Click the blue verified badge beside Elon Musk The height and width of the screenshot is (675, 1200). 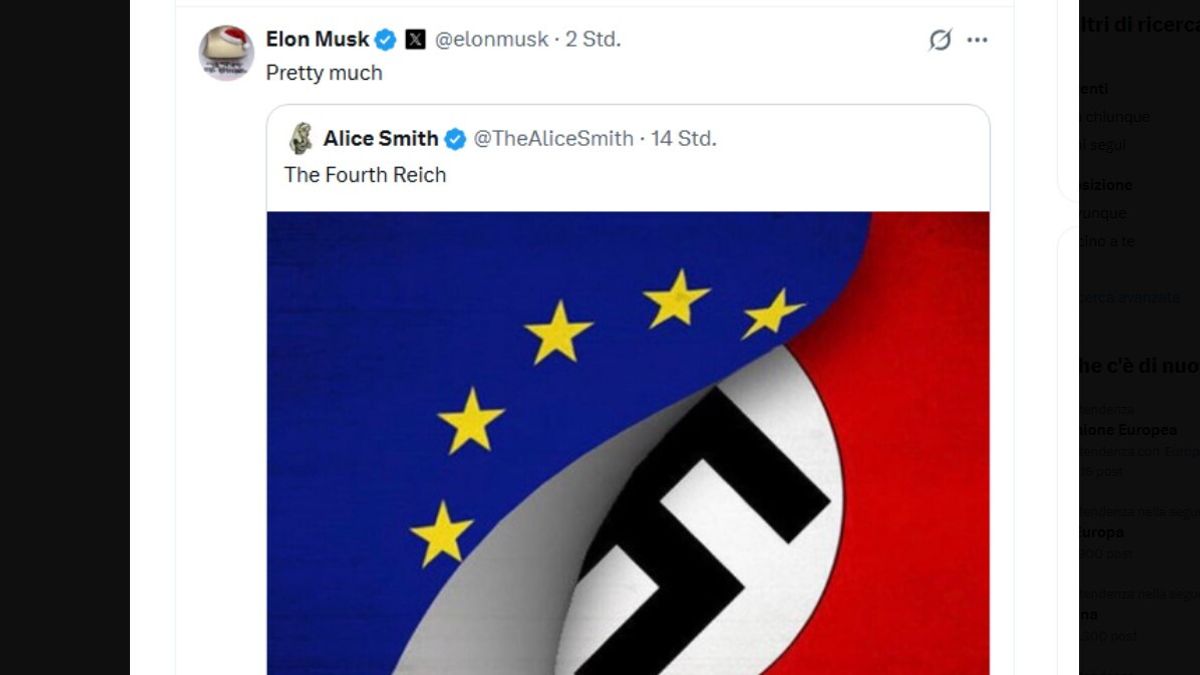tap(386, 40)
